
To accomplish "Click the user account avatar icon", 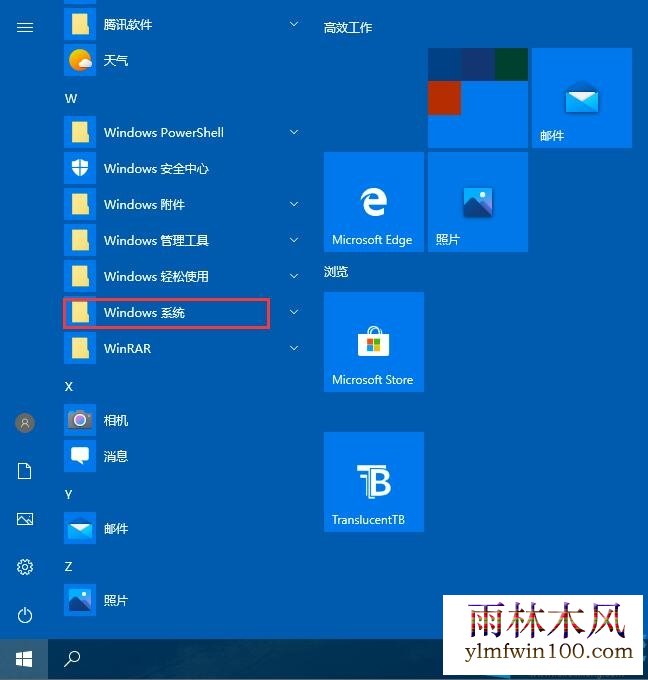I will coord(25,422).
